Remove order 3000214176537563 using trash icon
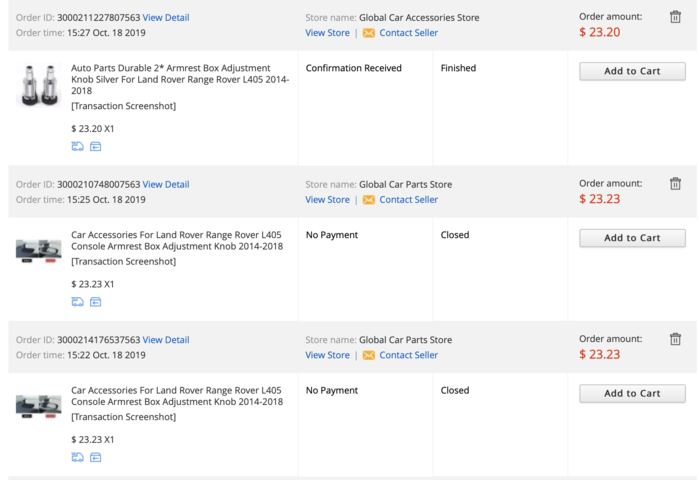This screenshot has height=480, width=699. click(675, 339)
